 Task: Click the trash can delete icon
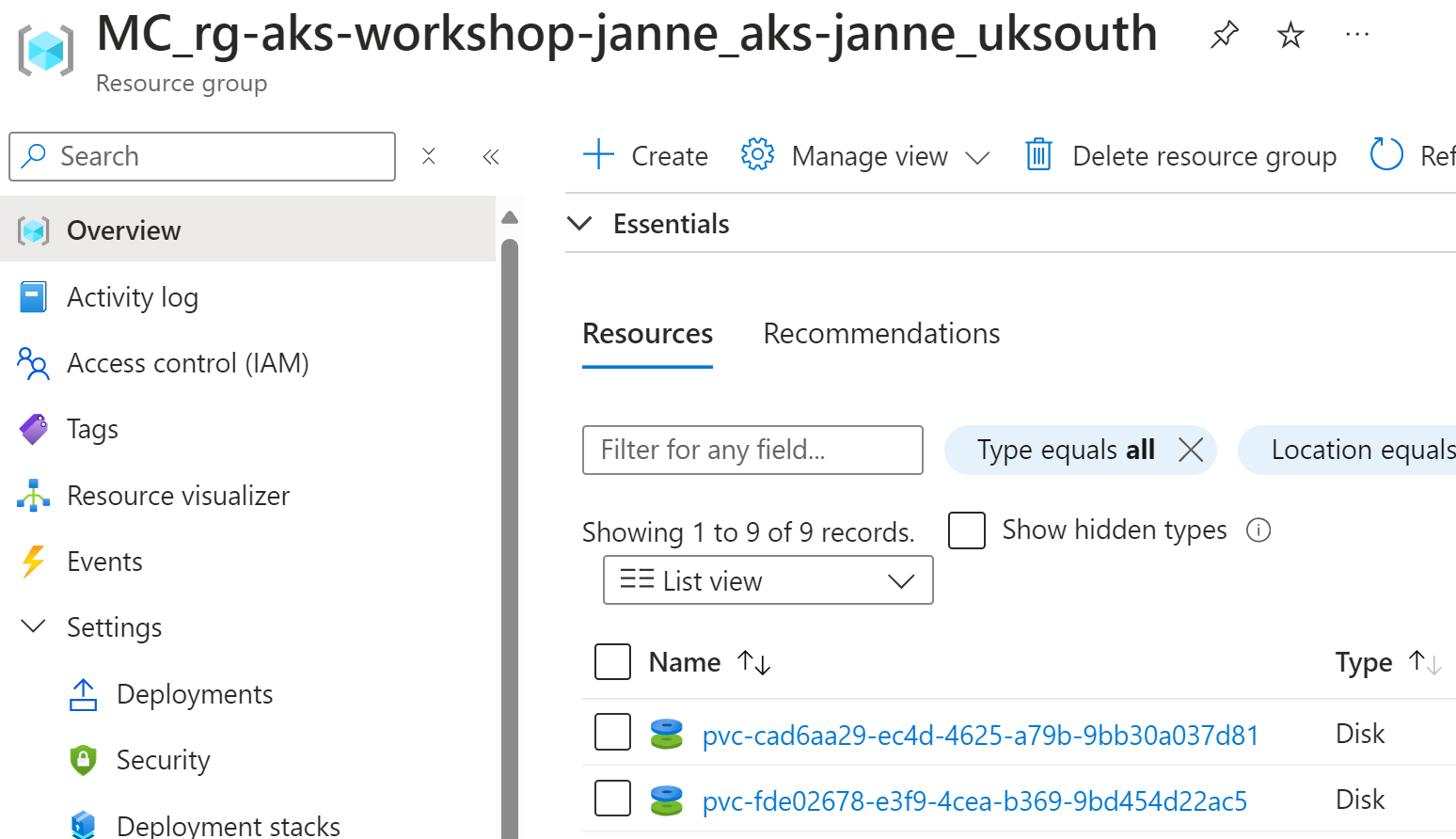(x=1038, y=154)
